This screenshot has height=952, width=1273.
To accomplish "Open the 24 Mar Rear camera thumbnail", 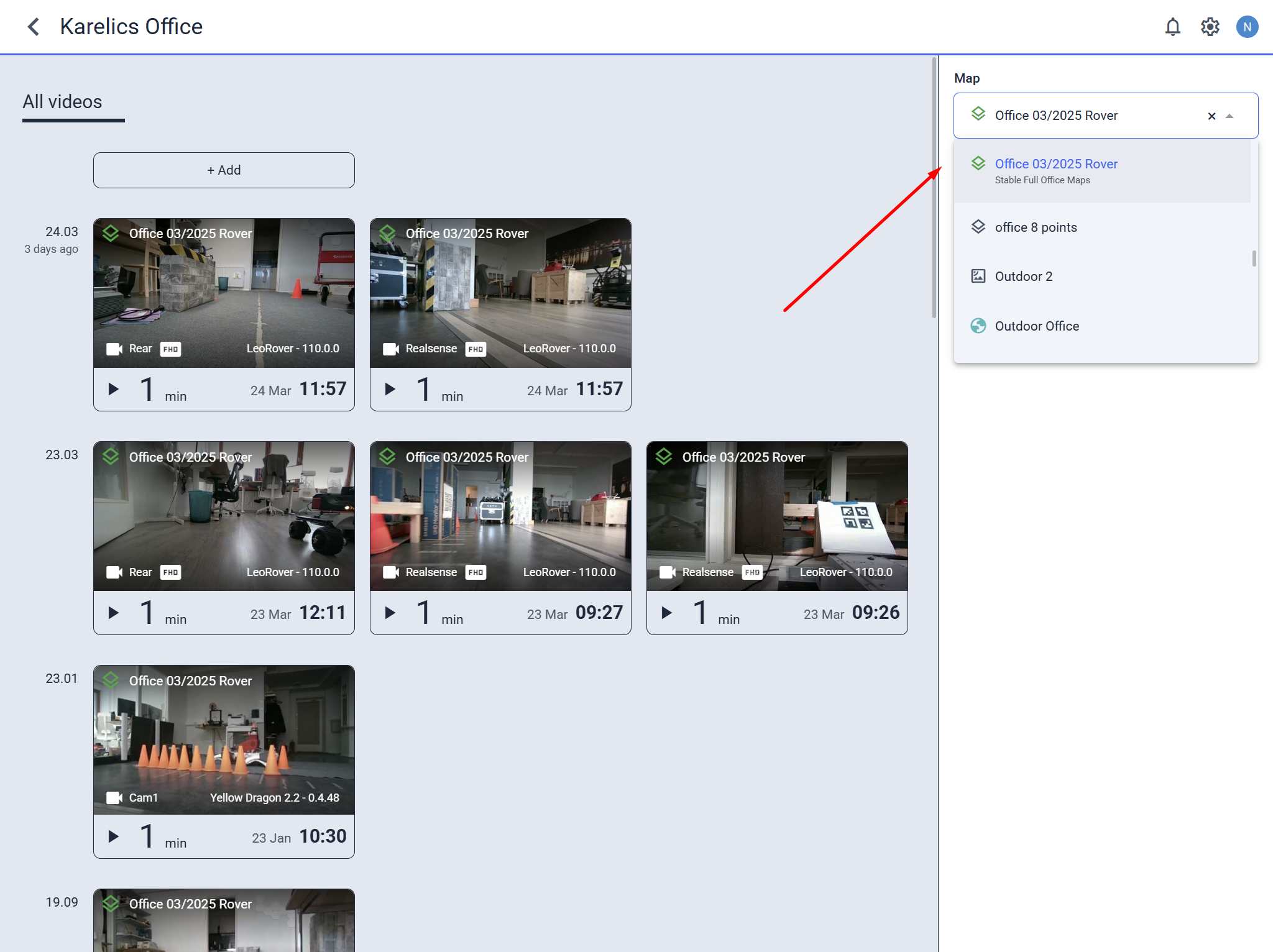I will coord(224,293).
